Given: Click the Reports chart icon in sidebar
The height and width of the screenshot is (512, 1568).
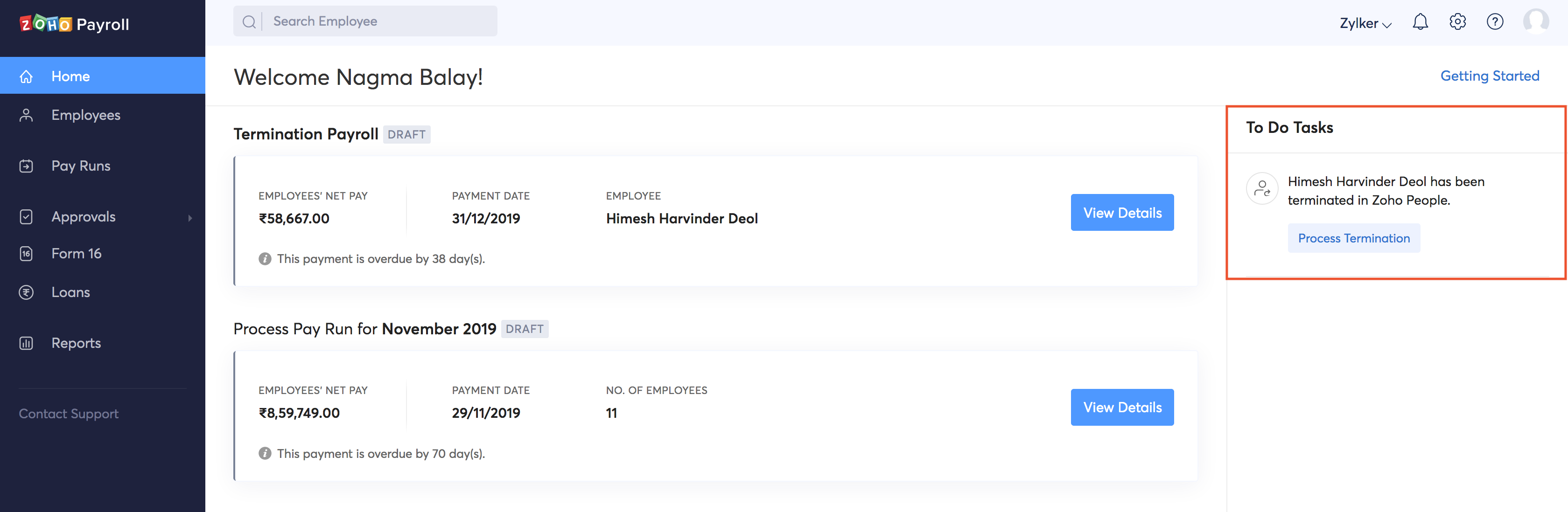Looking at the screenshot, I should click(26, 344).
